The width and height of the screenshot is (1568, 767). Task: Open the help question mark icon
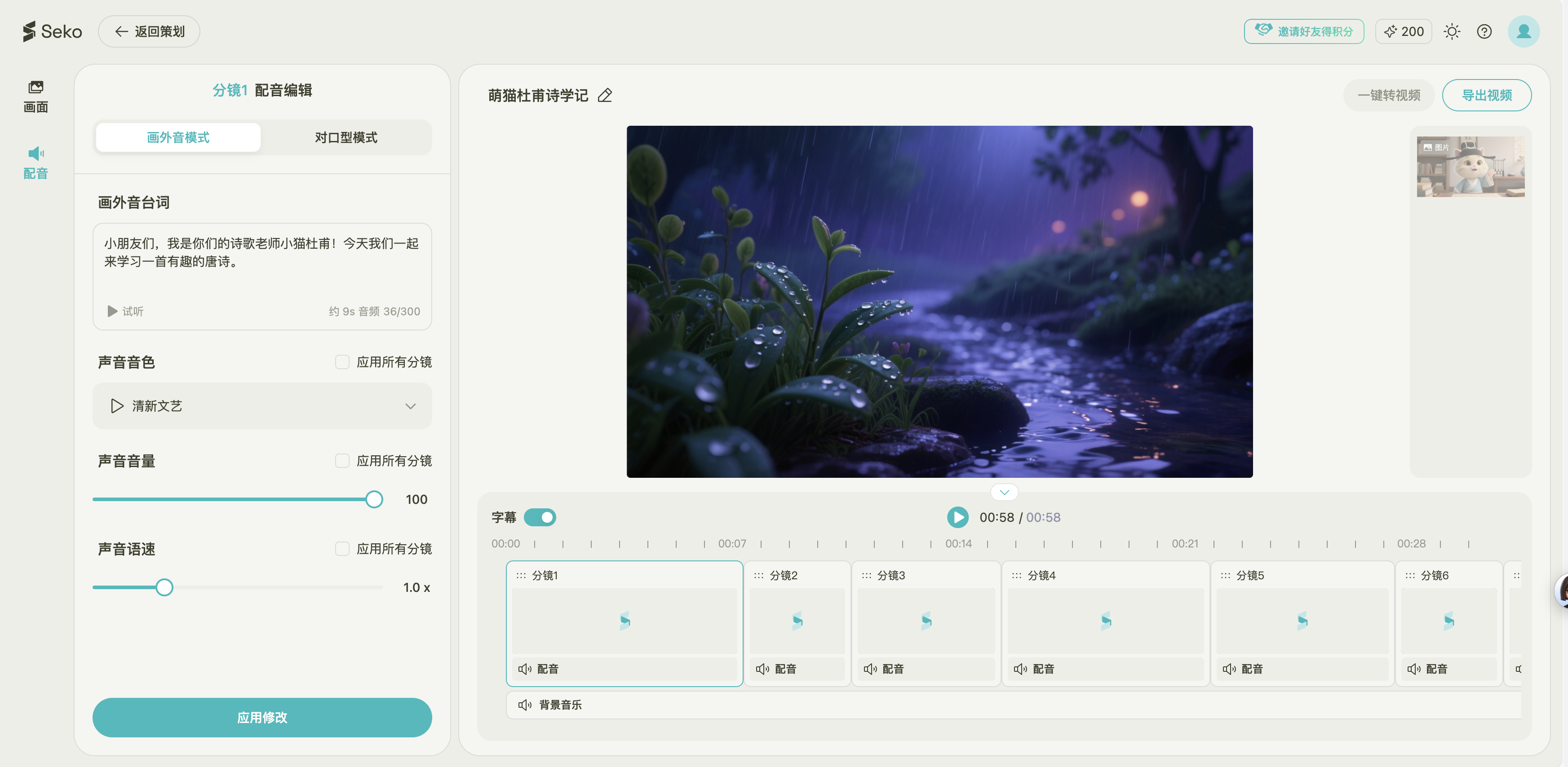click(1484, 31)
